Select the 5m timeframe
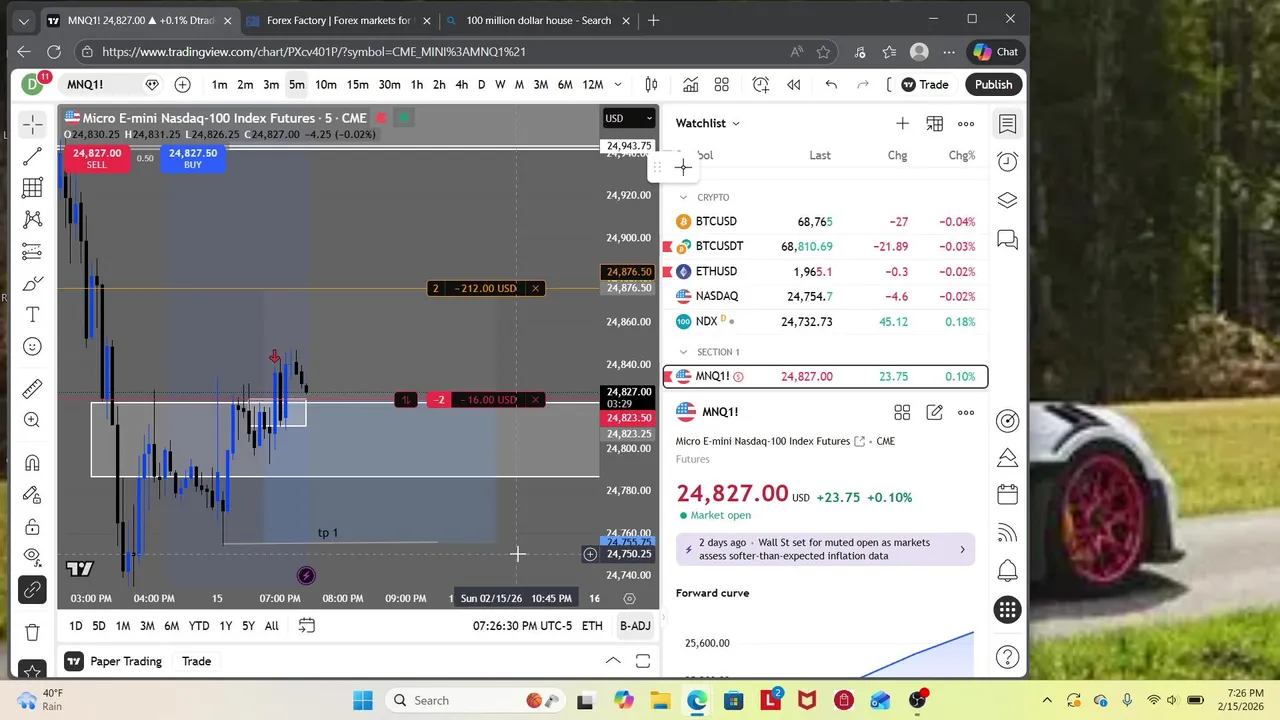Screen dimensions: 1280x720 [x=297, y=85]
